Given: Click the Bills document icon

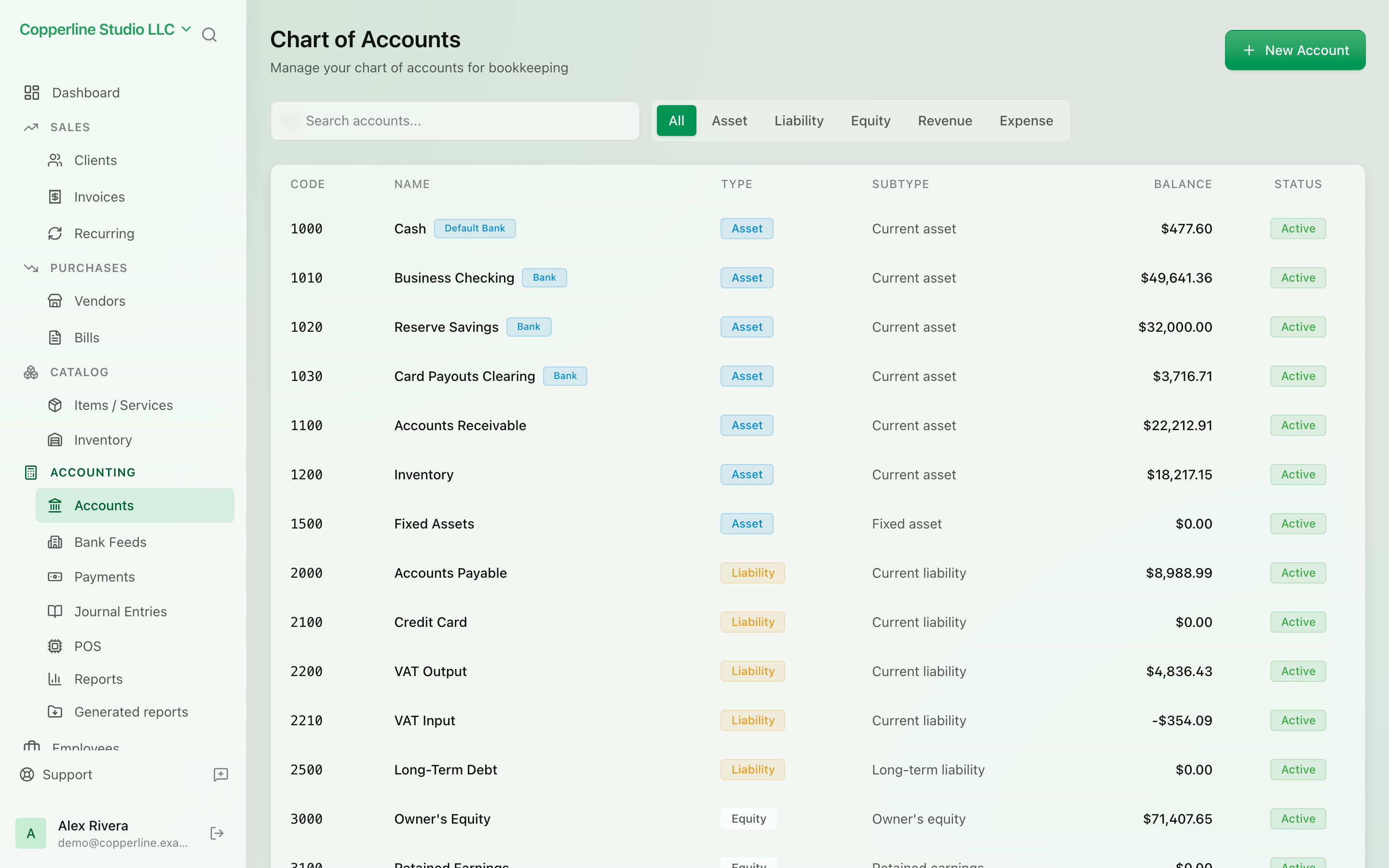Looking at the screenshot, I should (x=55, y=338).
